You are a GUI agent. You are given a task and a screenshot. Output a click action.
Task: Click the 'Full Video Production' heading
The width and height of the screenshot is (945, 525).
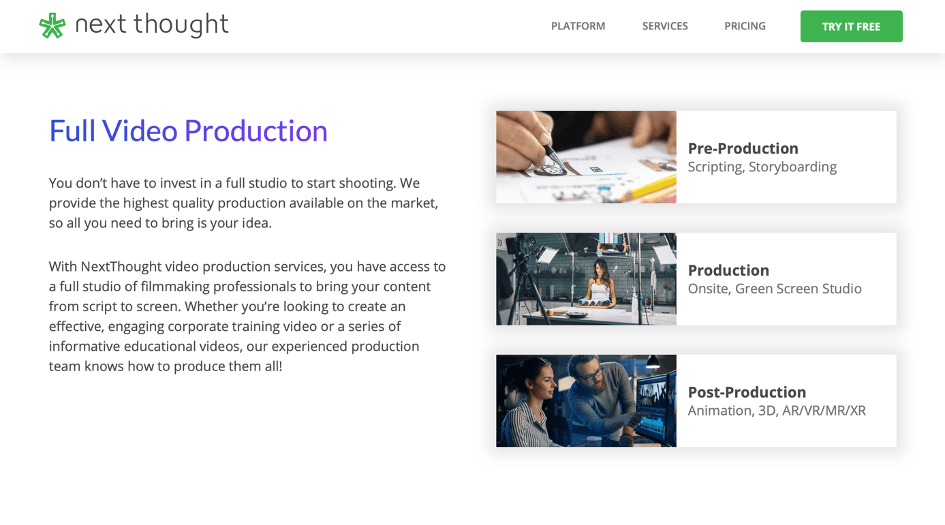(x=188, y=131)
